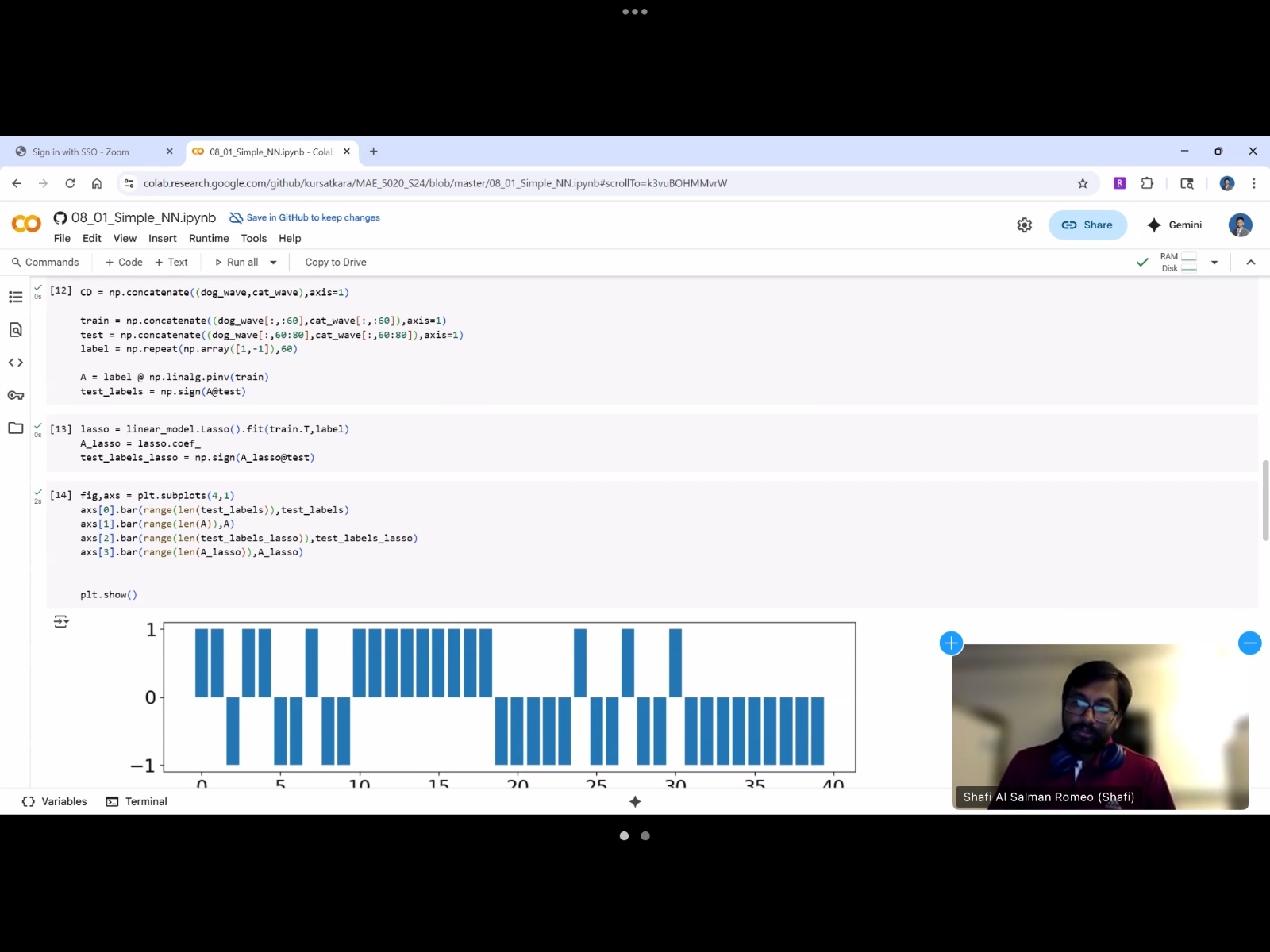Launch Gemini assistant from header
This screenshot has width=1270, height=952.
(1174, 225)
